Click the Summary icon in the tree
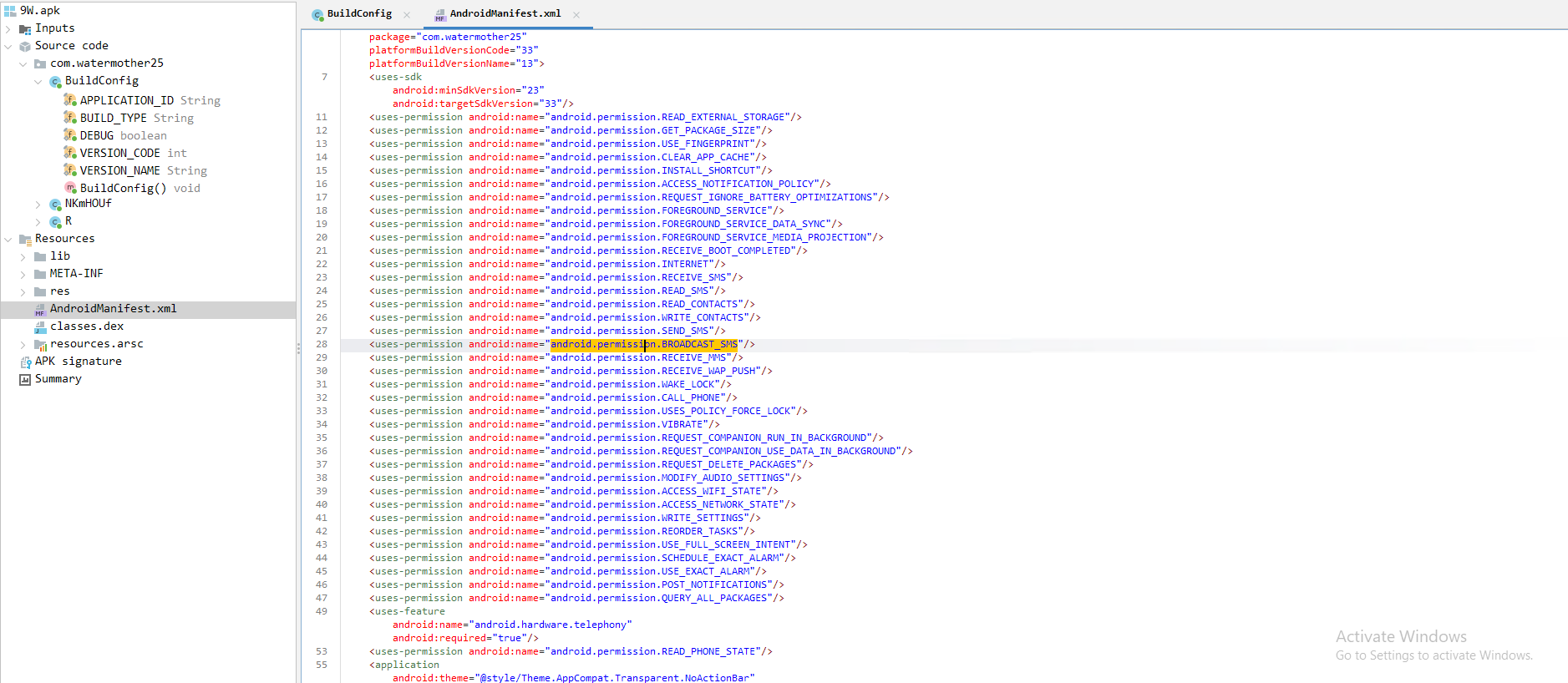The width and height of the screenshot is (1568, 683). pyautogui.click(x=25, y=380)
